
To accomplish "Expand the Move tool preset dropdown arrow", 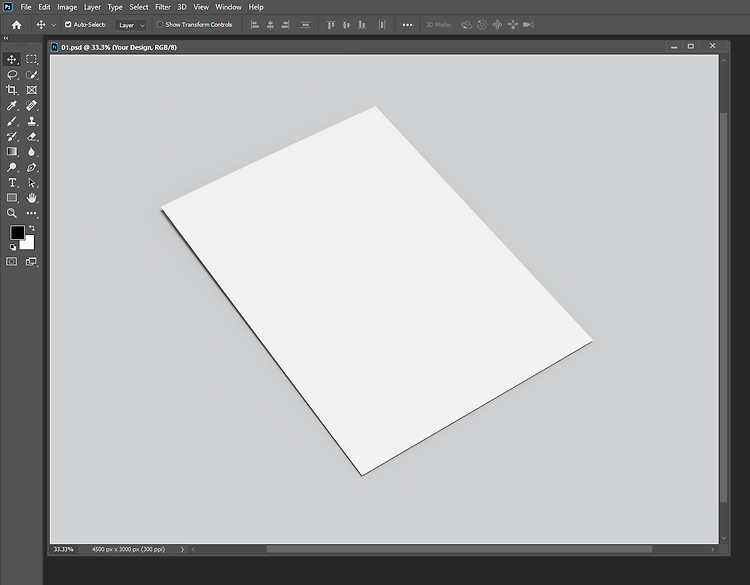I will click(x=54, y=25).
